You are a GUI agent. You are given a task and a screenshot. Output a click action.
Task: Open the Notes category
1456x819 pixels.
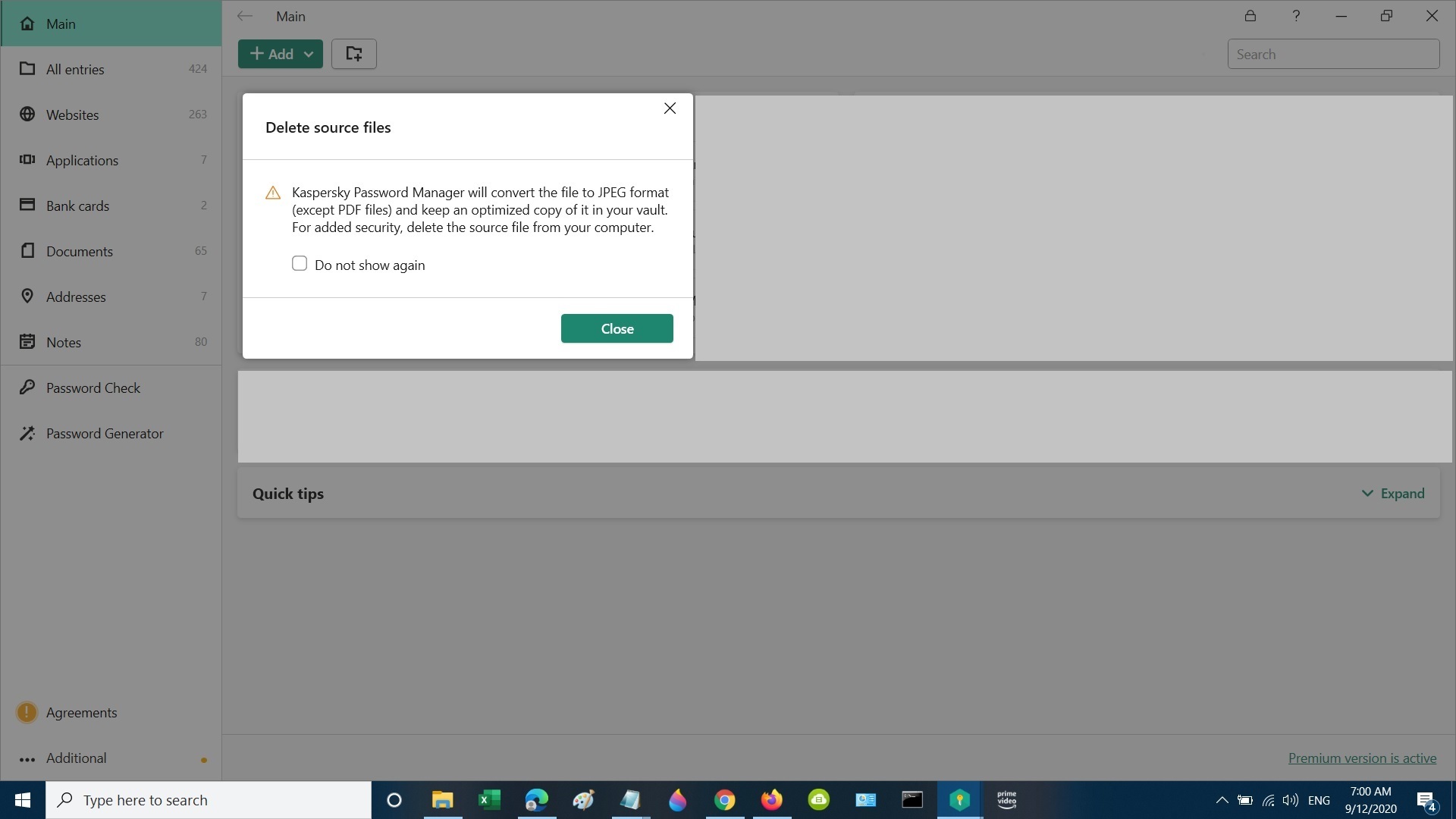point(111,342)
